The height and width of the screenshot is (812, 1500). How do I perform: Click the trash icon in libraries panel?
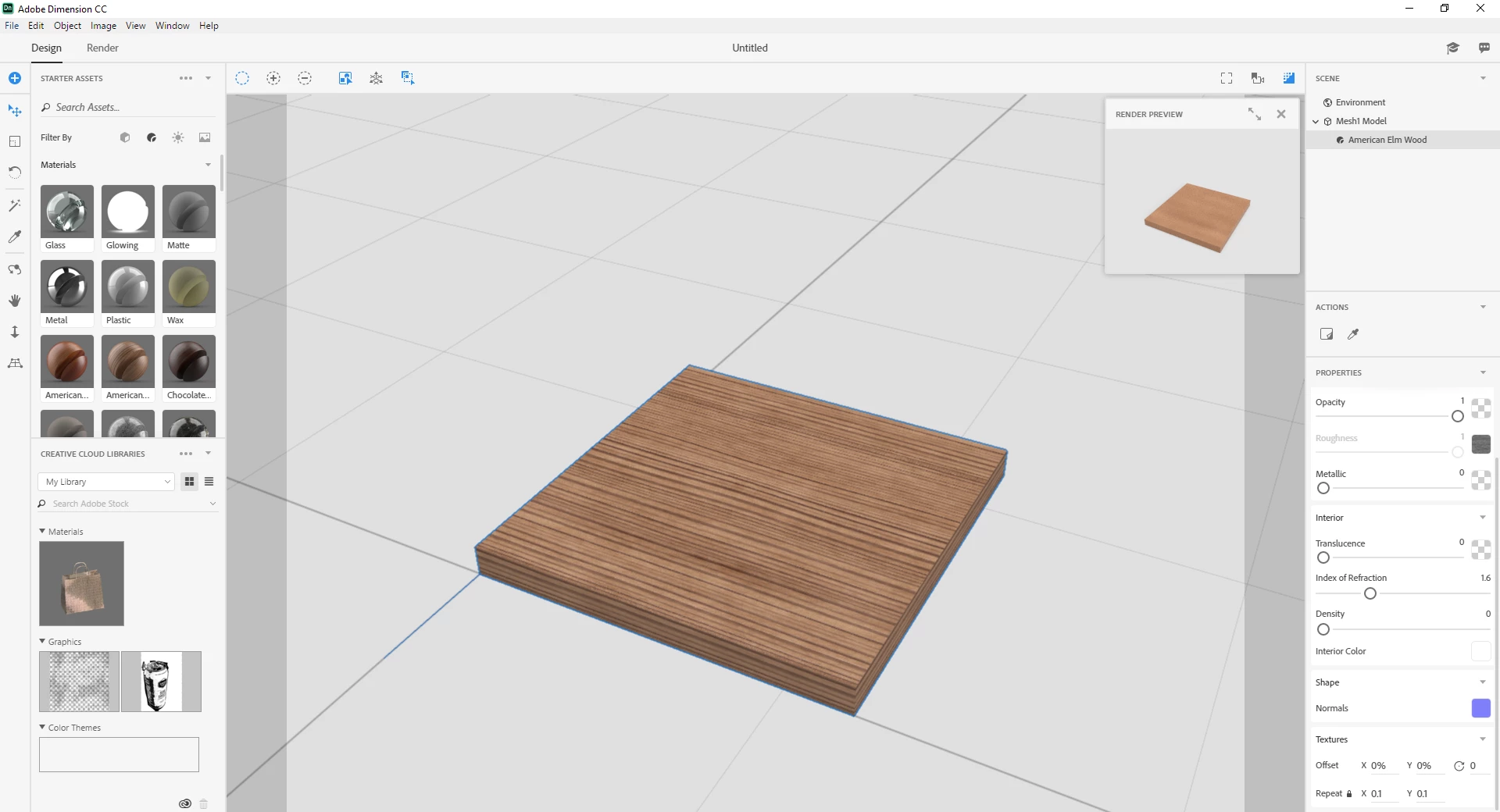point(204,803)
